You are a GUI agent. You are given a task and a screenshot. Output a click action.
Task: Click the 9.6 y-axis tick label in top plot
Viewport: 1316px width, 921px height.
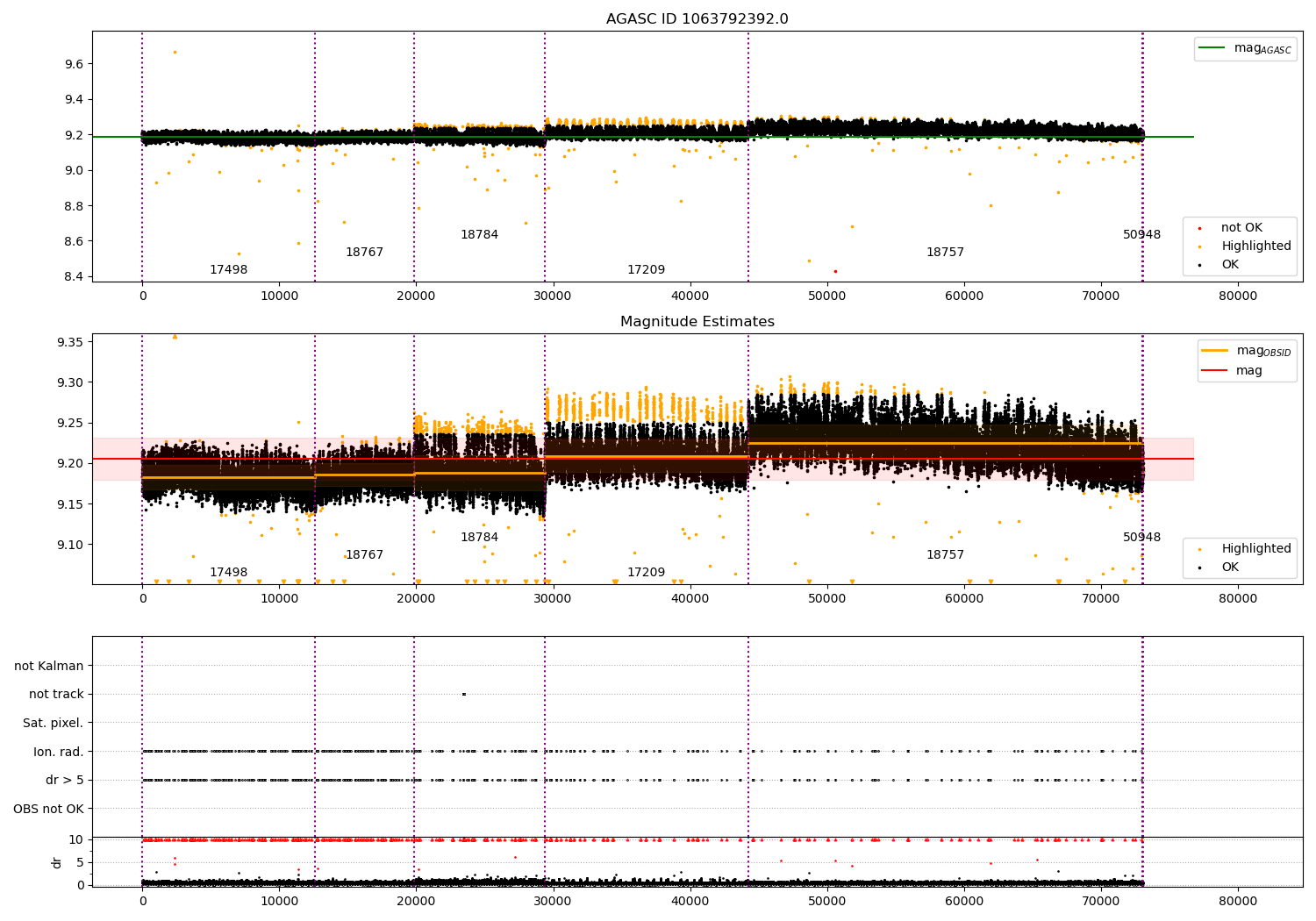(x=74, y=64)
